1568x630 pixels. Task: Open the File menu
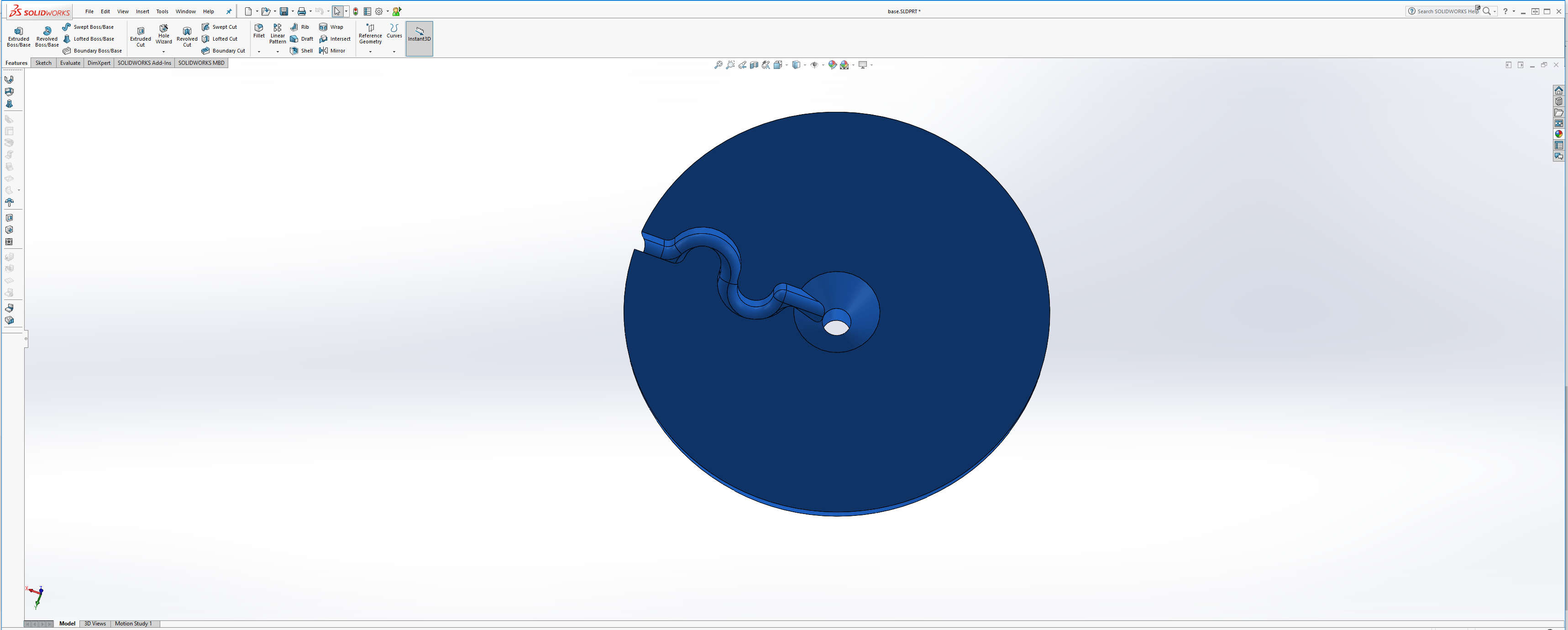[89, 11]
